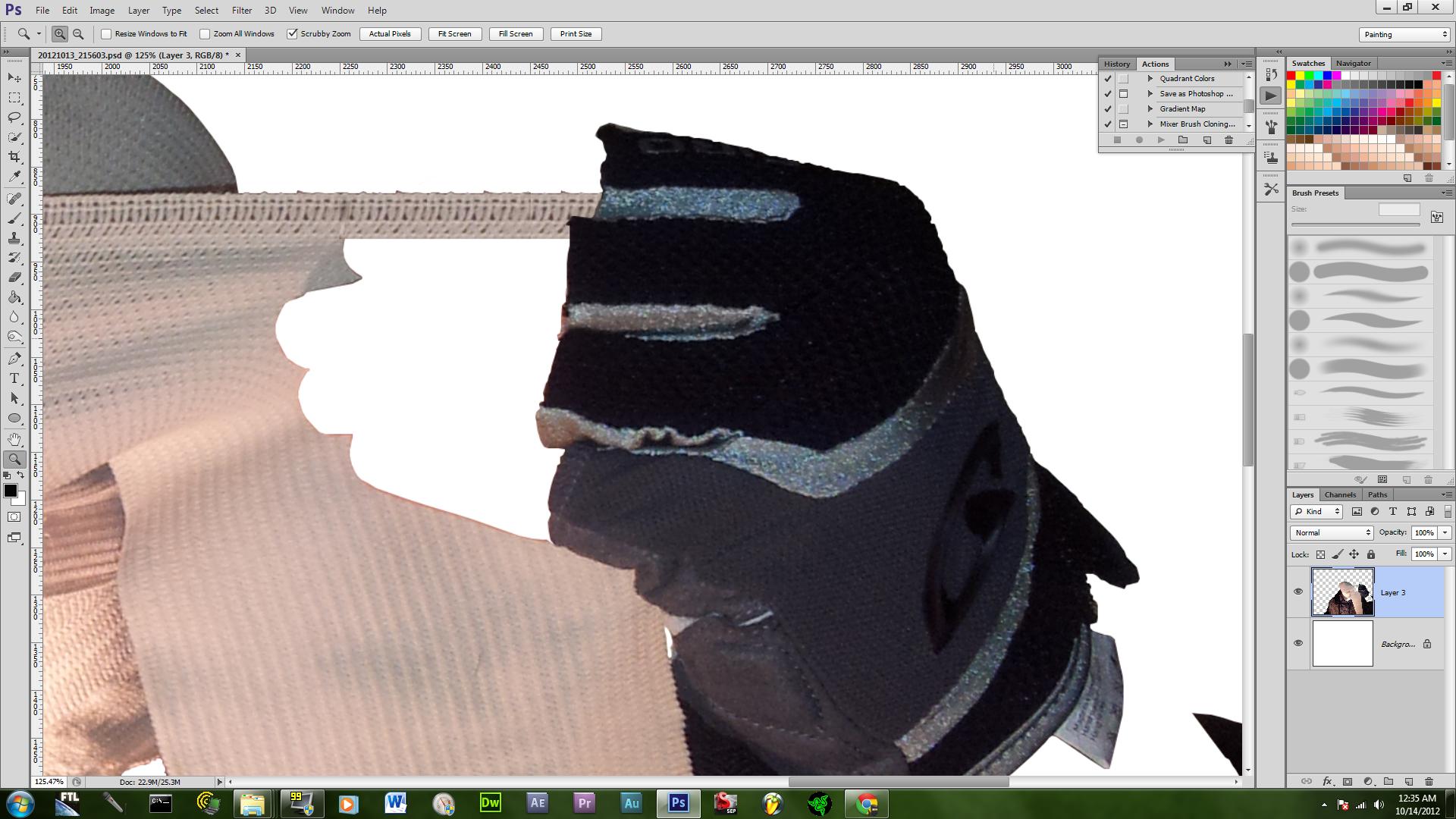Expand the Gradient Map action
The image size is (1456, 819).
1150,108
